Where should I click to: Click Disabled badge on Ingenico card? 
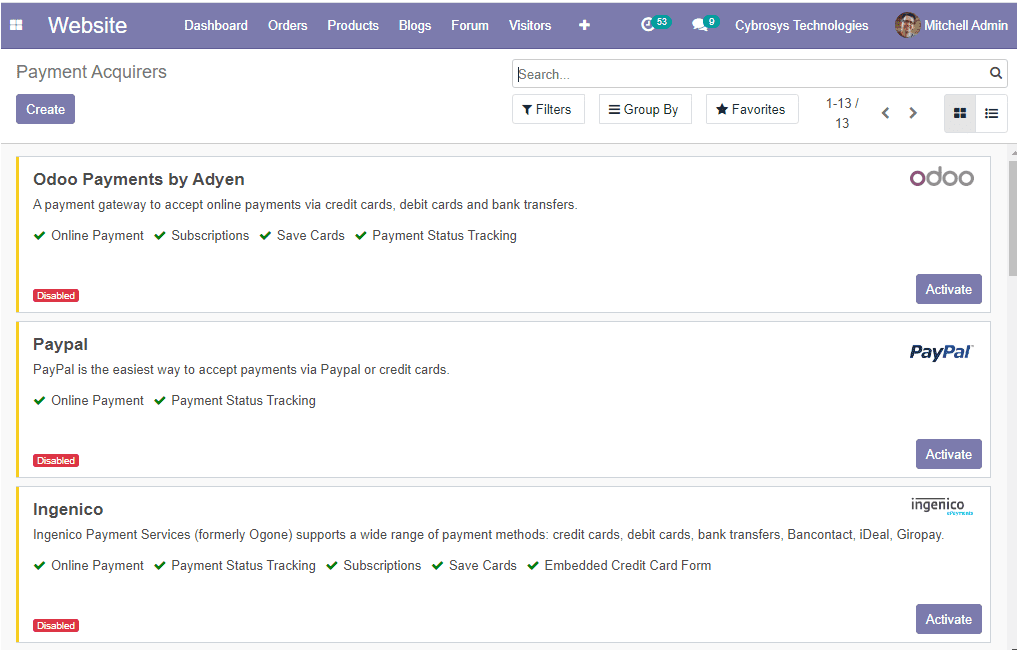tap(56, 625)
